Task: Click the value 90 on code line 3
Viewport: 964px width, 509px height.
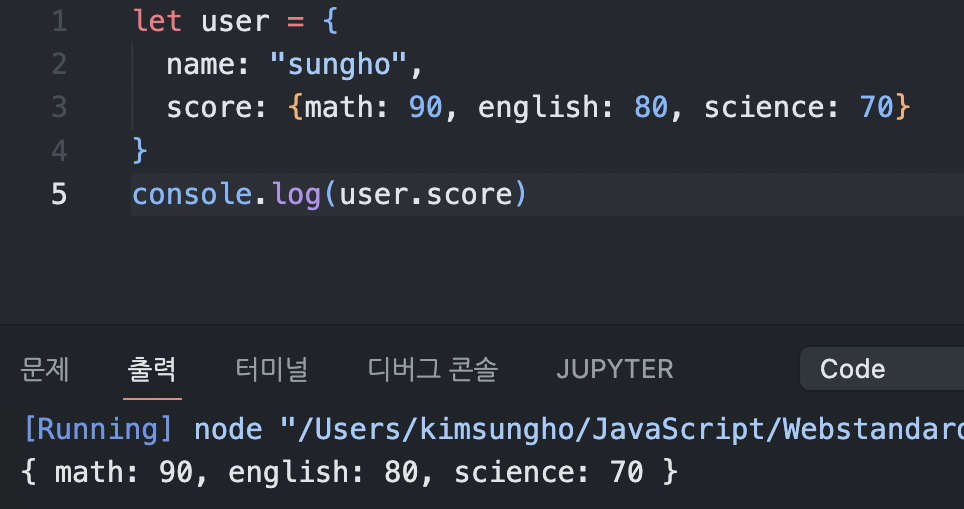Action: coord(425,108)
